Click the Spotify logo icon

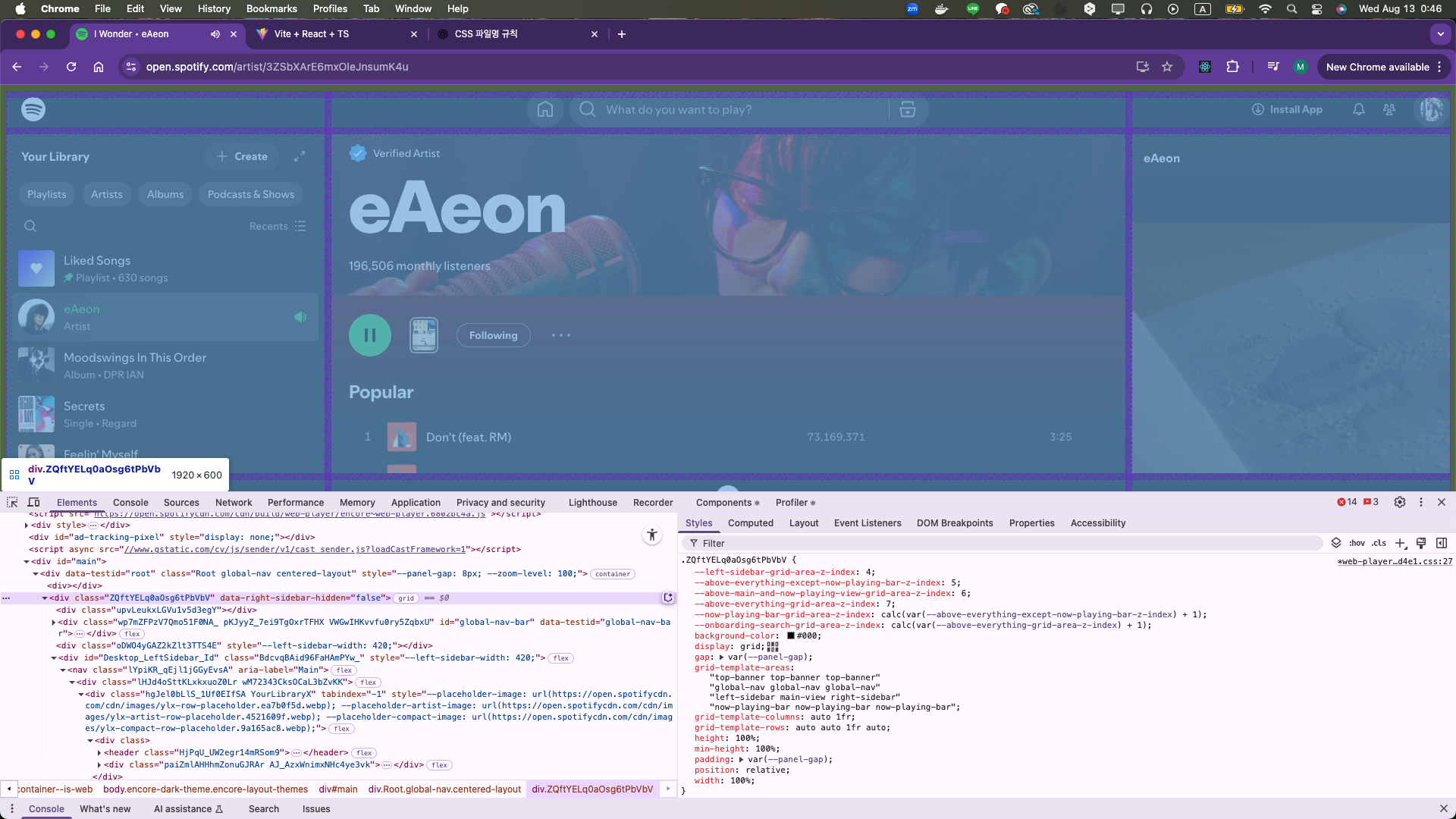(x=33, y=110)
